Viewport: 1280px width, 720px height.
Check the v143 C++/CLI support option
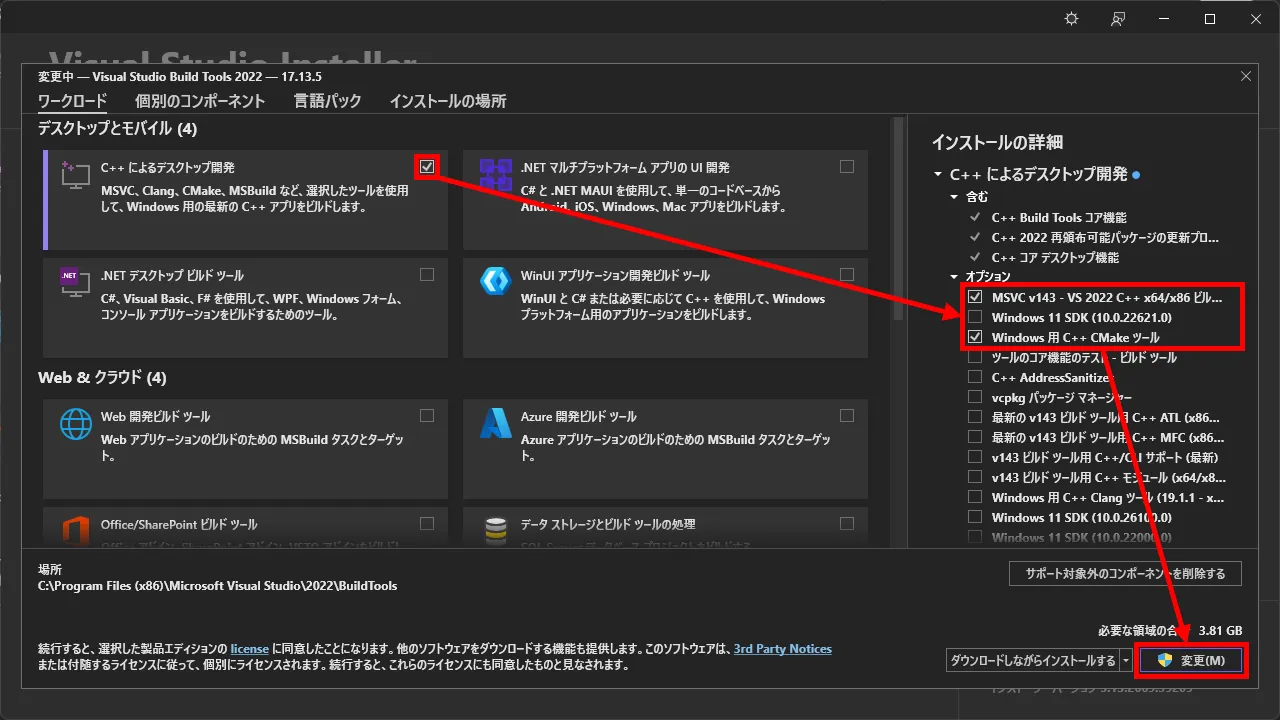(x=975, y=457)
